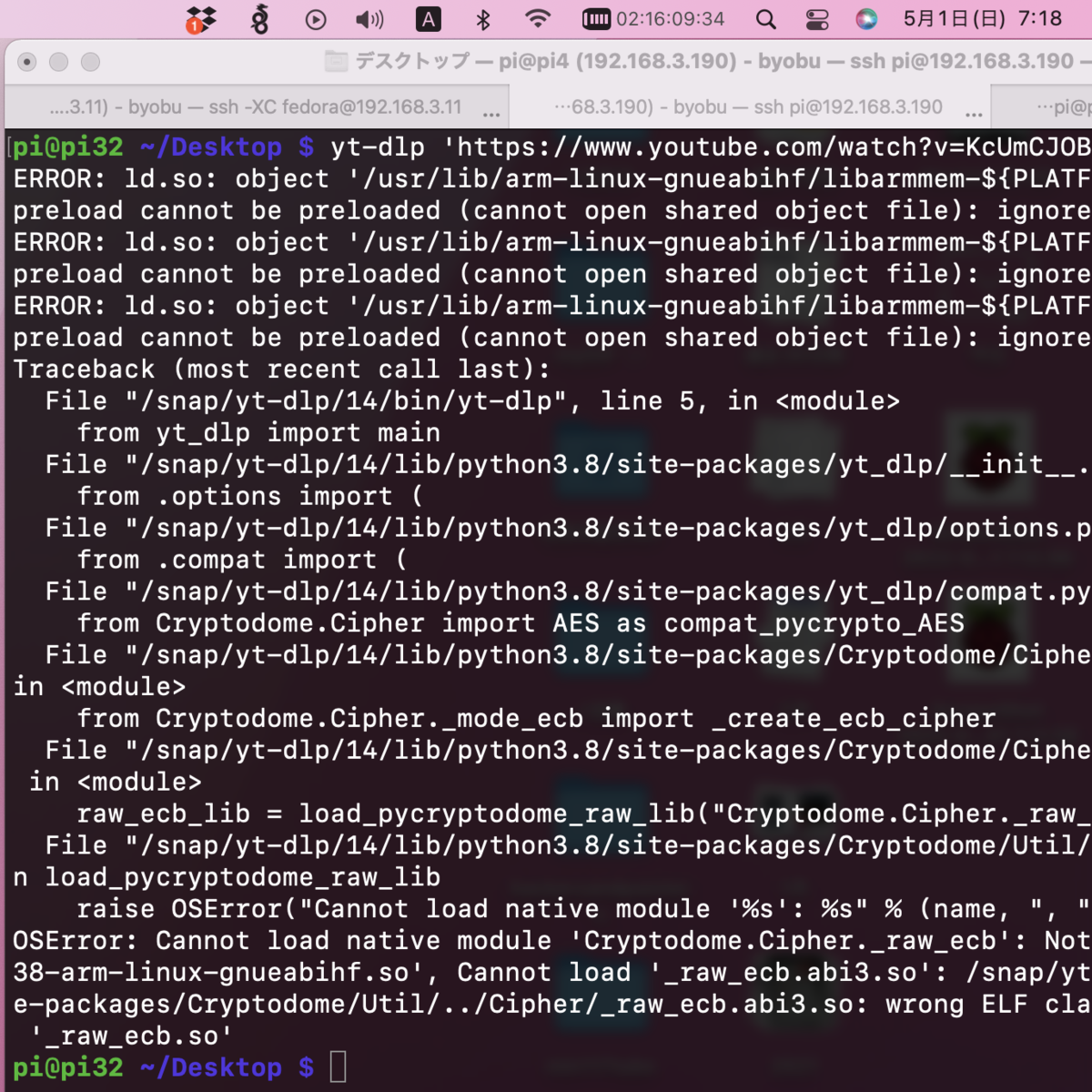Switch to the pi@192.168.3.190 byobu tab

749,107
